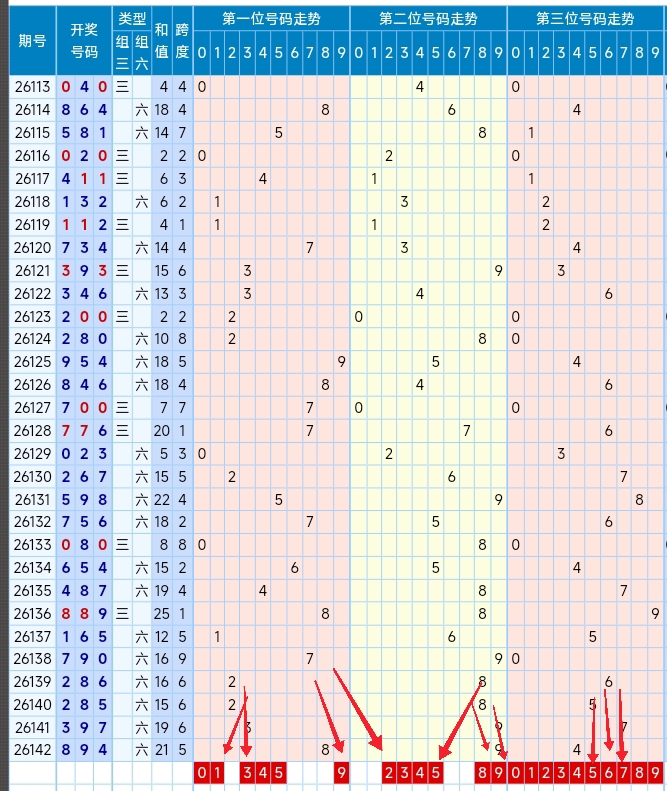This screenshot has width=667, height=791.
Task: Click the 跨度 column header
Action: (182, 40)
